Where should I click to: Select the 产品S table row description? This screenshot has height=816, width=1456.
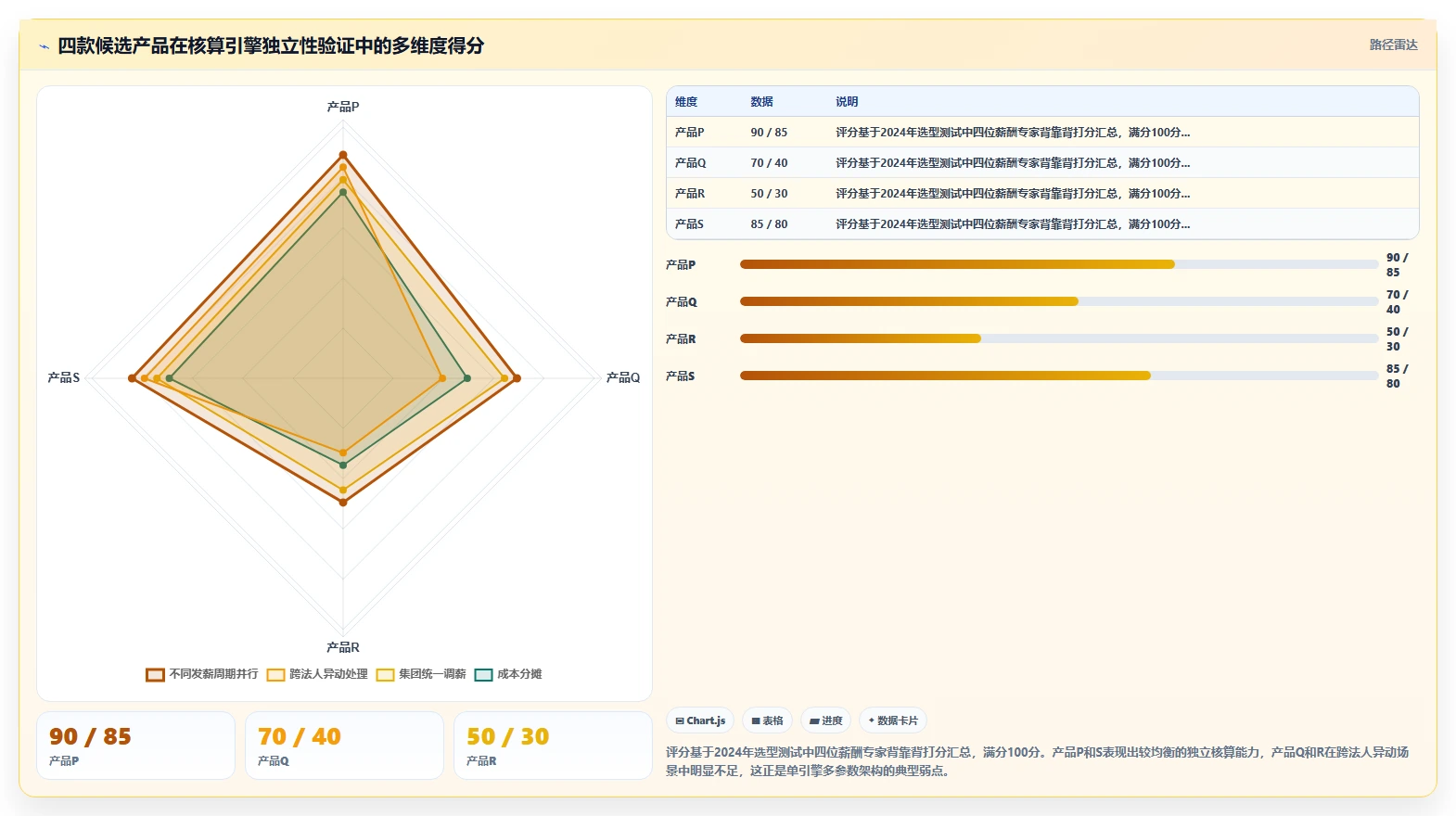(x=1013, y=223)
